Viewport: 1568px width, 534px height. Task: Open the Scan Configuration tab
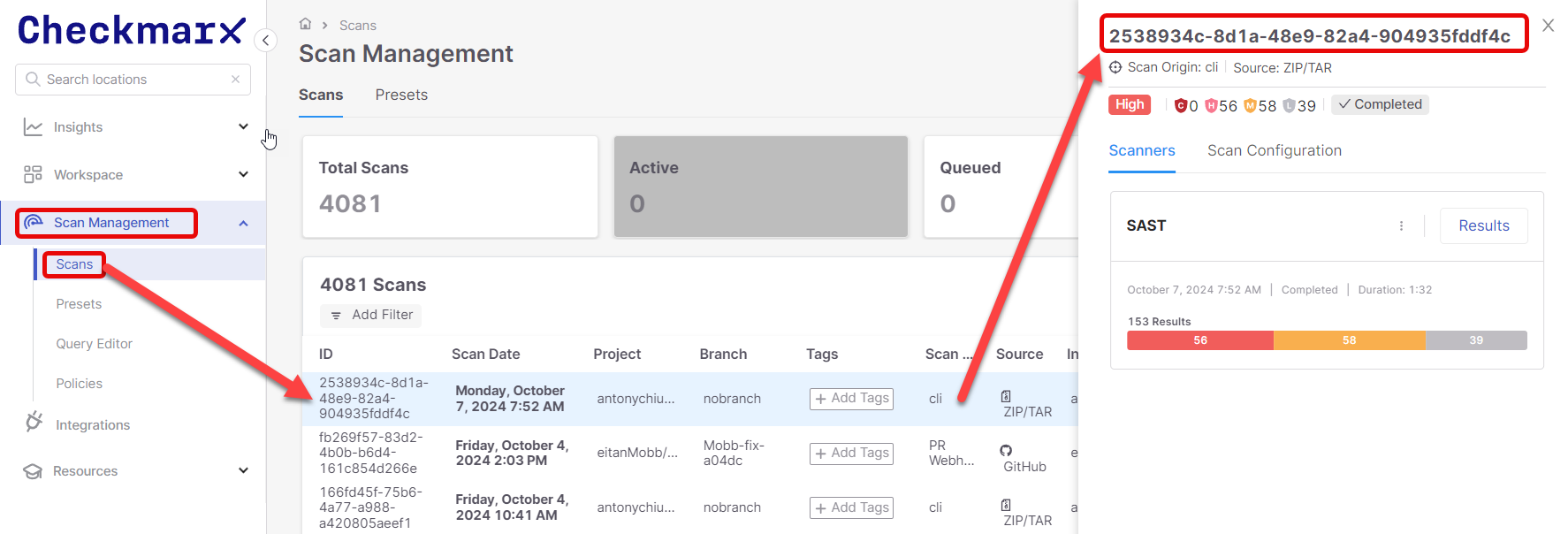[x=1274, y=150]
